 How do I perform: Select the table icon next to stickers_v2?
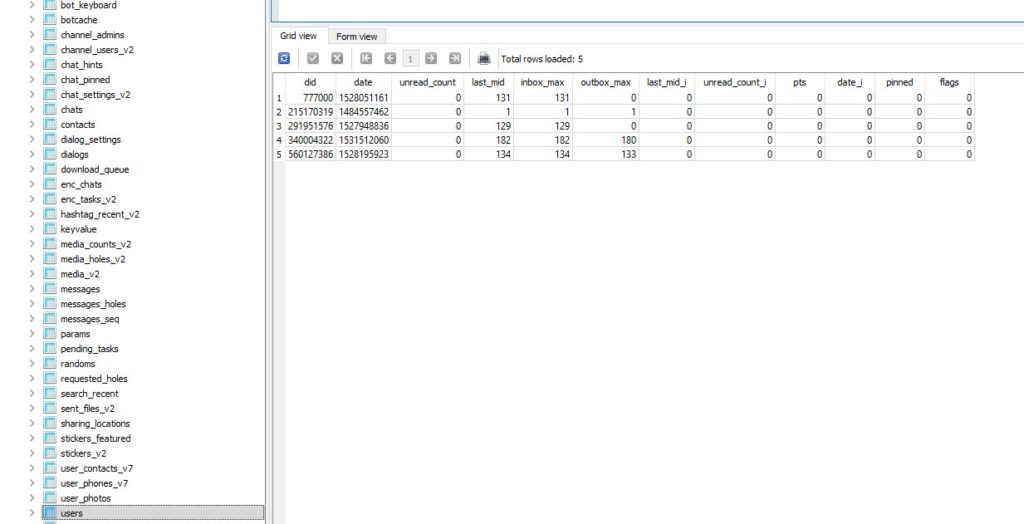coord(50,453)
